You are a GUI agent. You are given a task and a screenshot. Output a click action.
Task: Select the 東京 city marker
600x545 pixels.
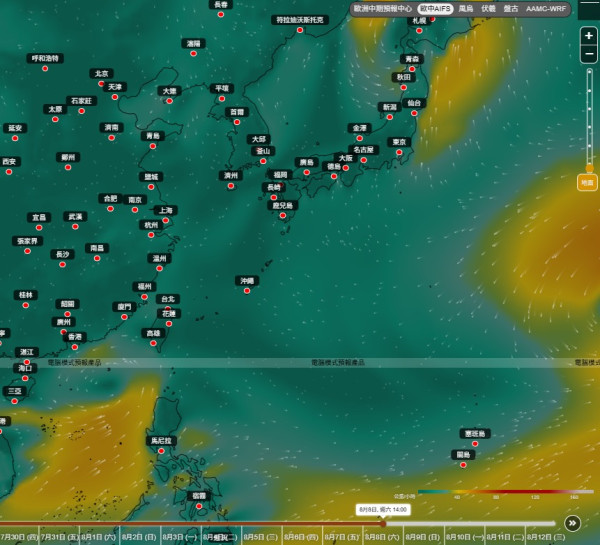coord(399,152)
